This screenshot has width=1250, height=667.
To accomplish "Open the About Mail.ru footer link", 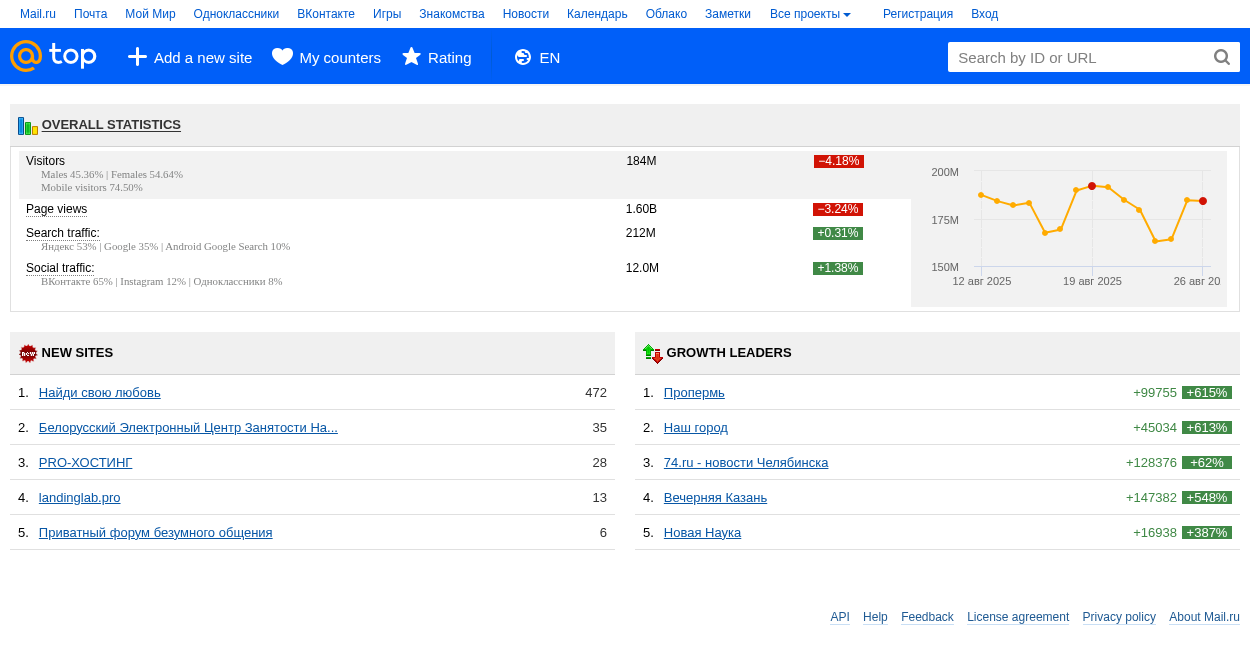I will tap(1204, 617).
